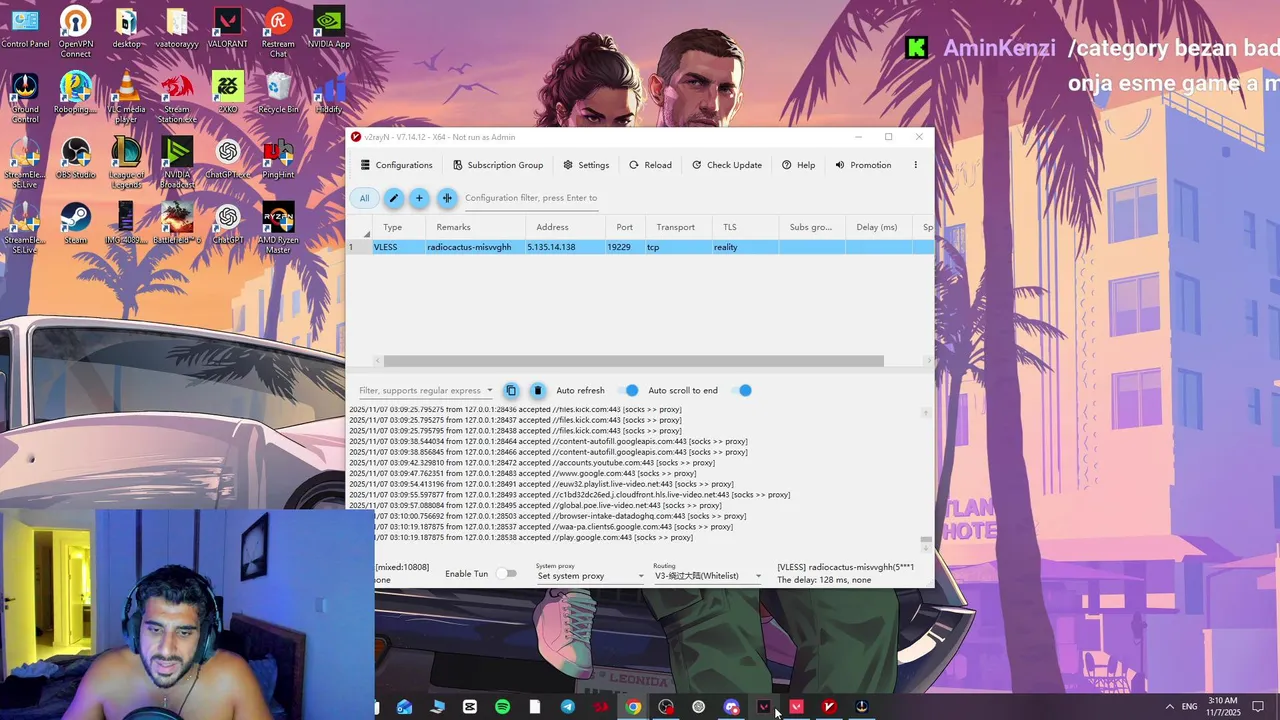The height and width of the screenshot is (720, 1280).
Task: Select the Hiddify desktop icon
Action: point(329,93)
